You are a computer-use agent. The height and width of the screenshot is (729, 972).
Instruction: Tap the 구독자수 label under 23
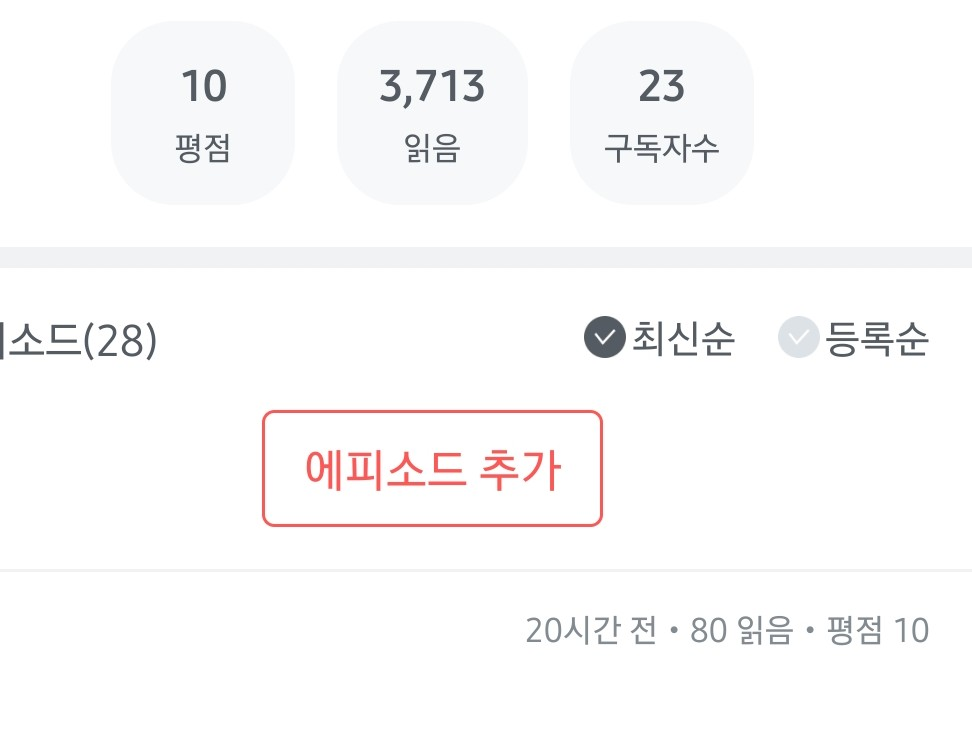661,149
